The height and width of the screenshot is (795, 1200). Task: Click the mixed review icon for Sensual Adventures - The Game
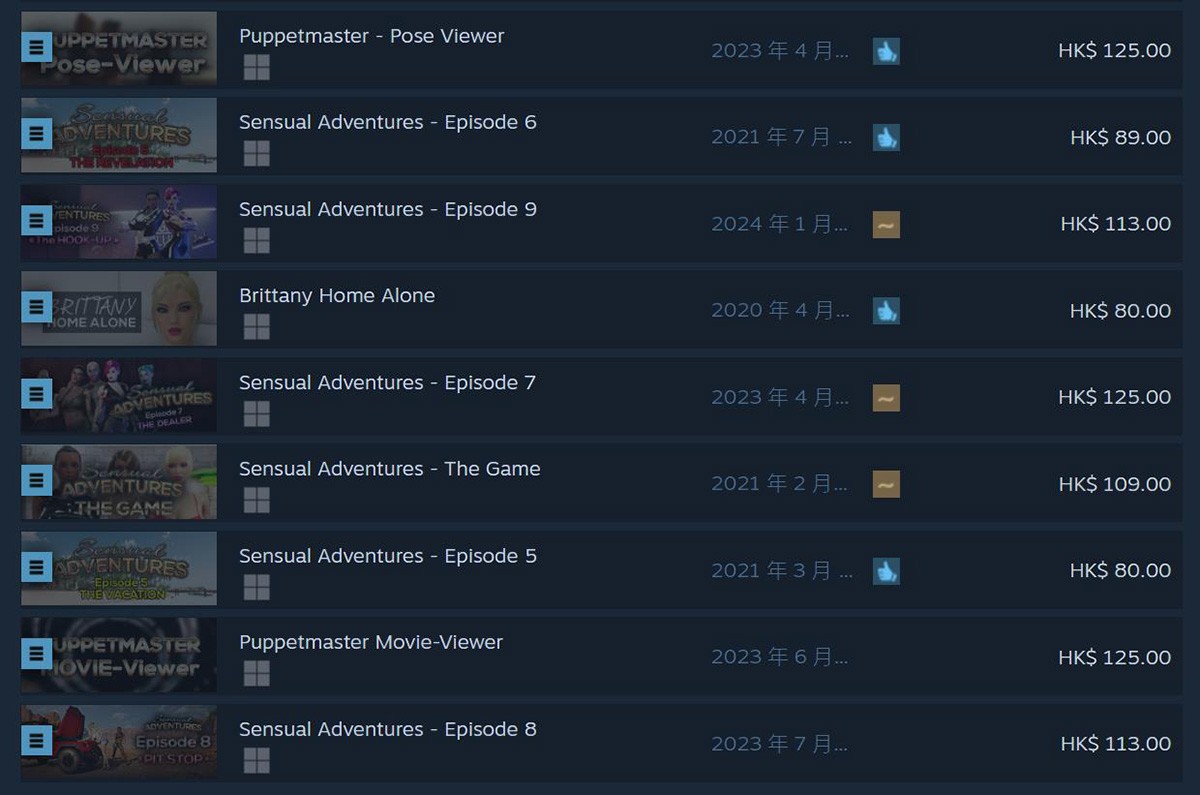point(886,484)
